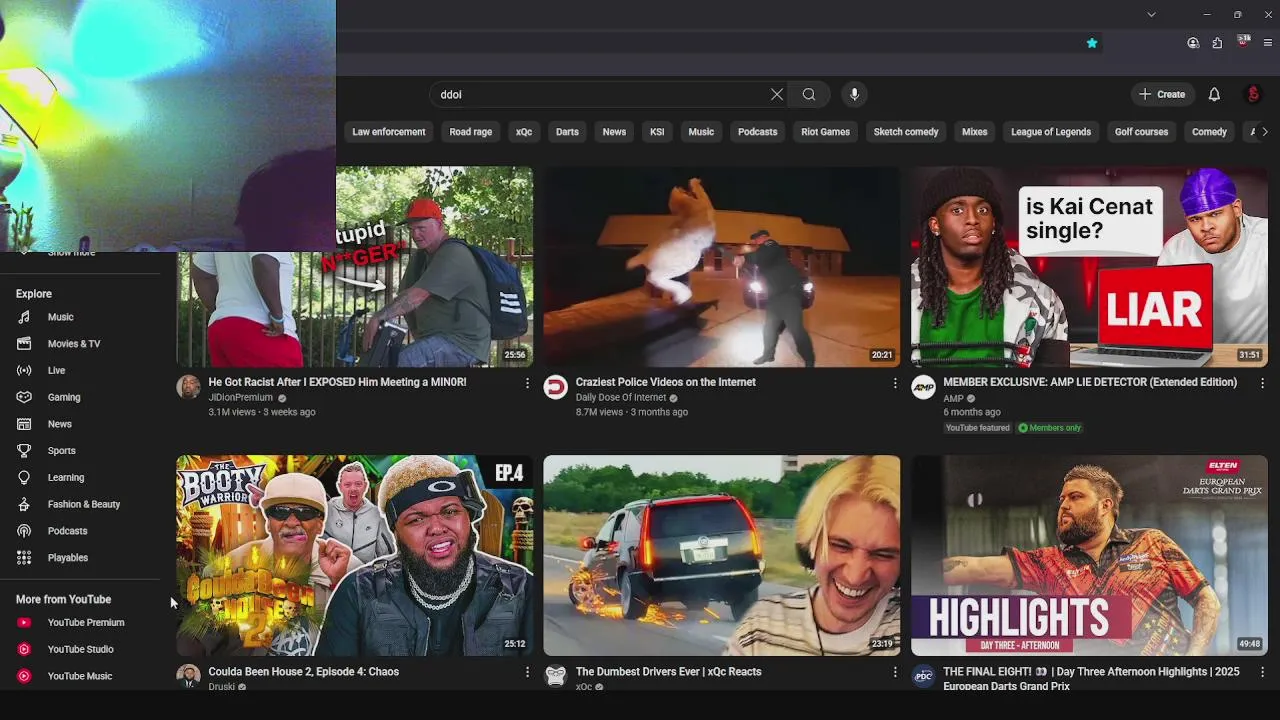This screenshot has width=1280, height=720.
Task: Open Craziest Police Videos title link
Action: (x=665, y=382)
